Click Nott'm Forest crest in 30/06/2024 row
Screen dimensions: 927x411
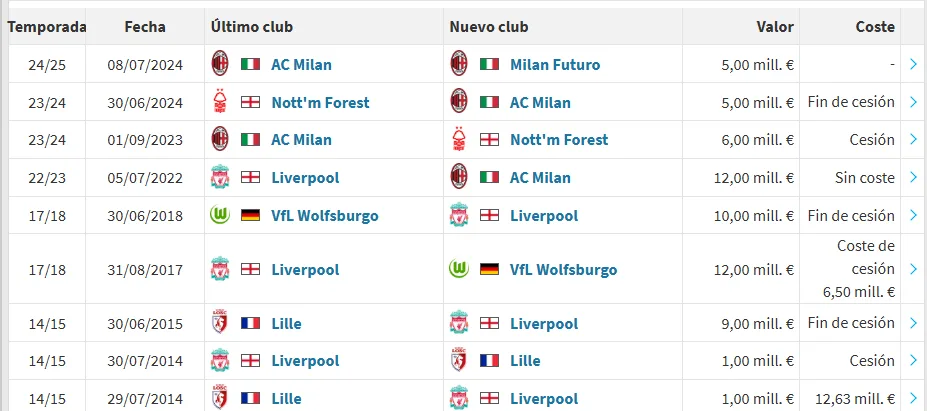(x=220, y=102)
